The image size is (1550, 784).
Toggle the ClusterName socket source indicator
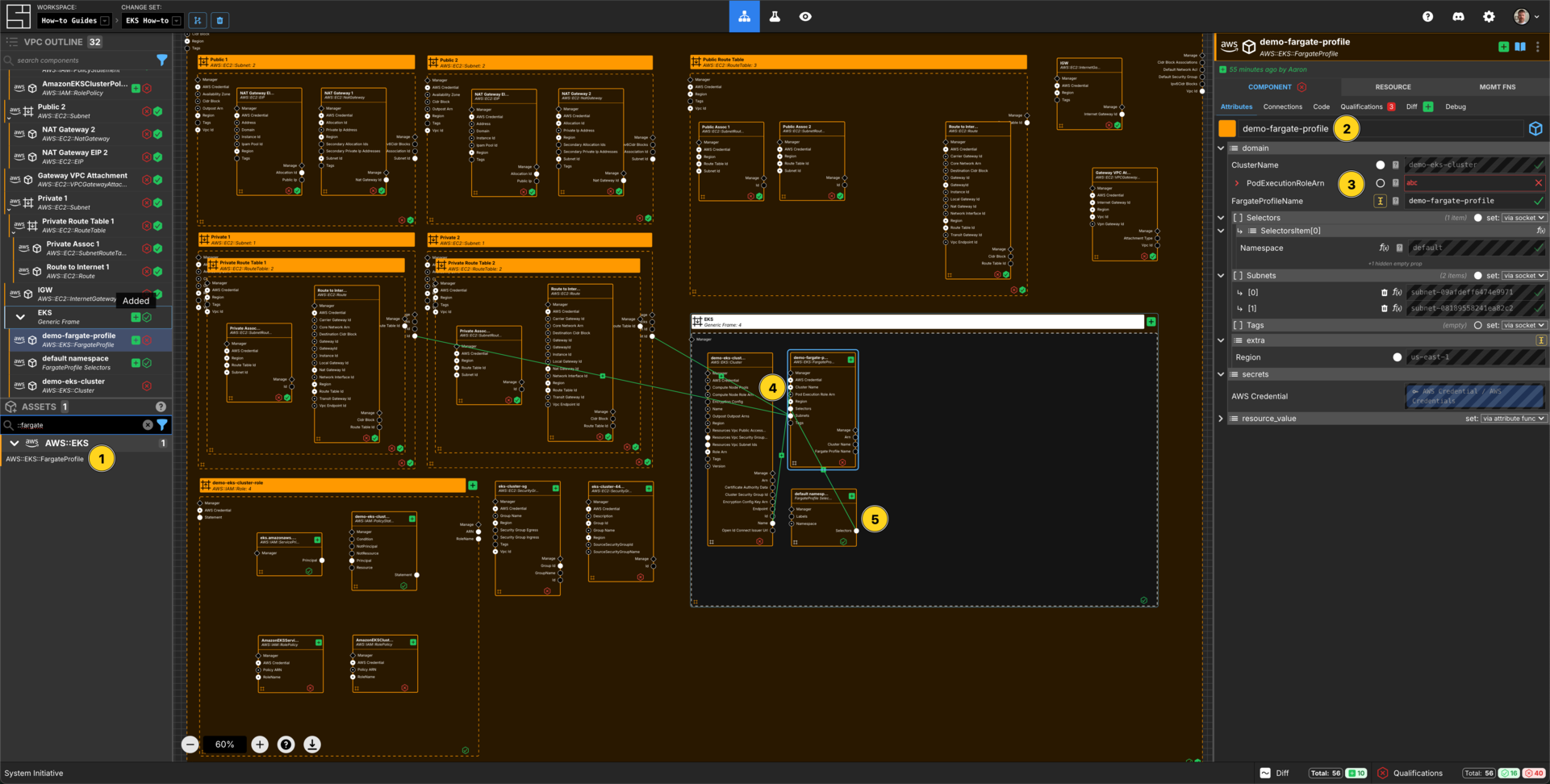pos(1381,165)
